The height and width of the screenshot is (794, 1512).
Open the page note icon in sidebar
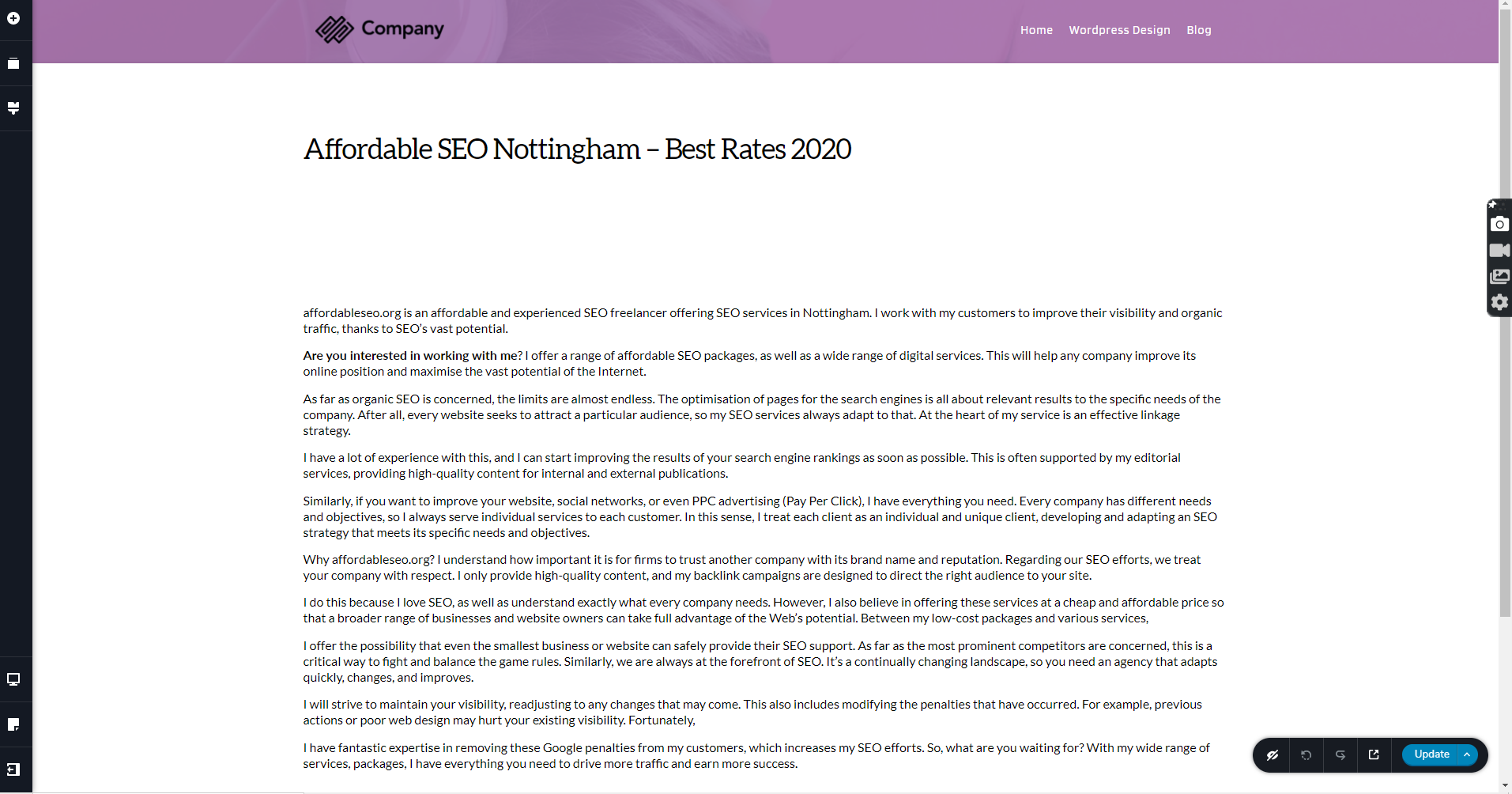(x=13, y=724)
